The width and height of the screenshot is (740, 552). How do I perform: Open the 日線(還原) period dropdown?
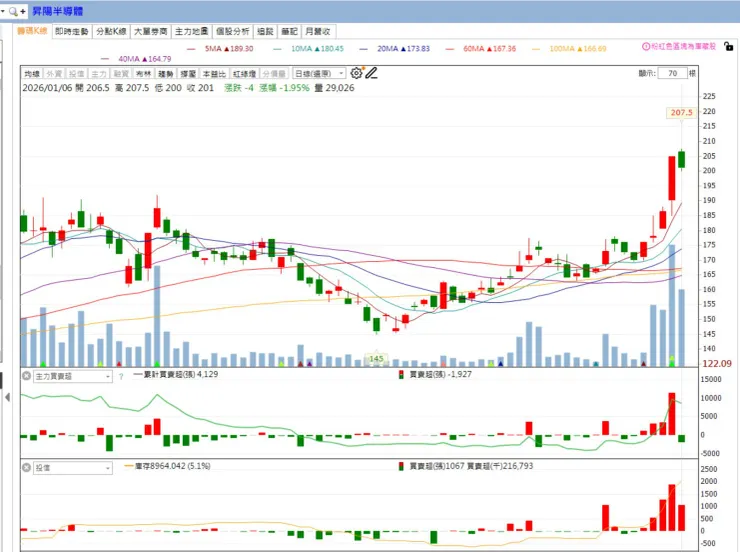pyautogui.click(x=319, y=74)
